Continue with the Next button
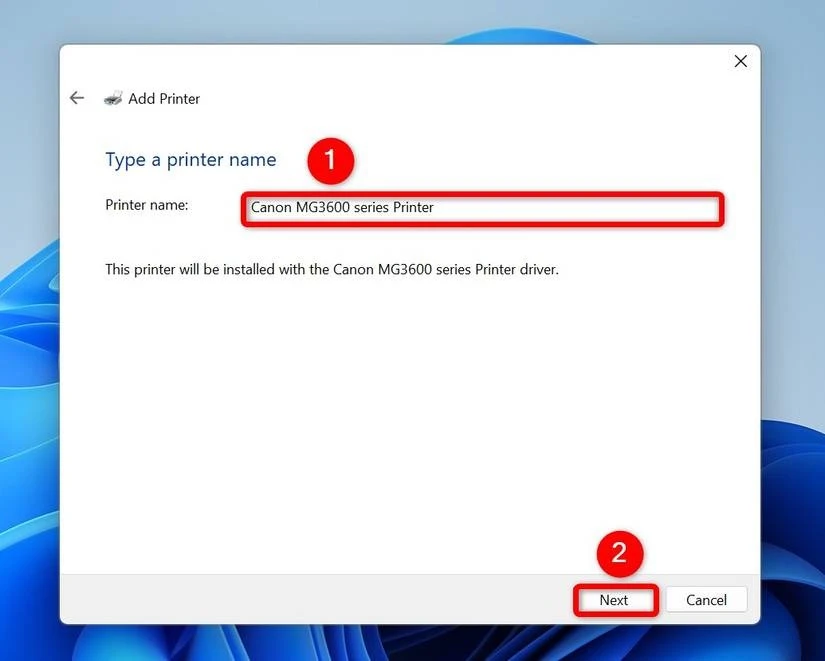825x661 pixels. 614,600
